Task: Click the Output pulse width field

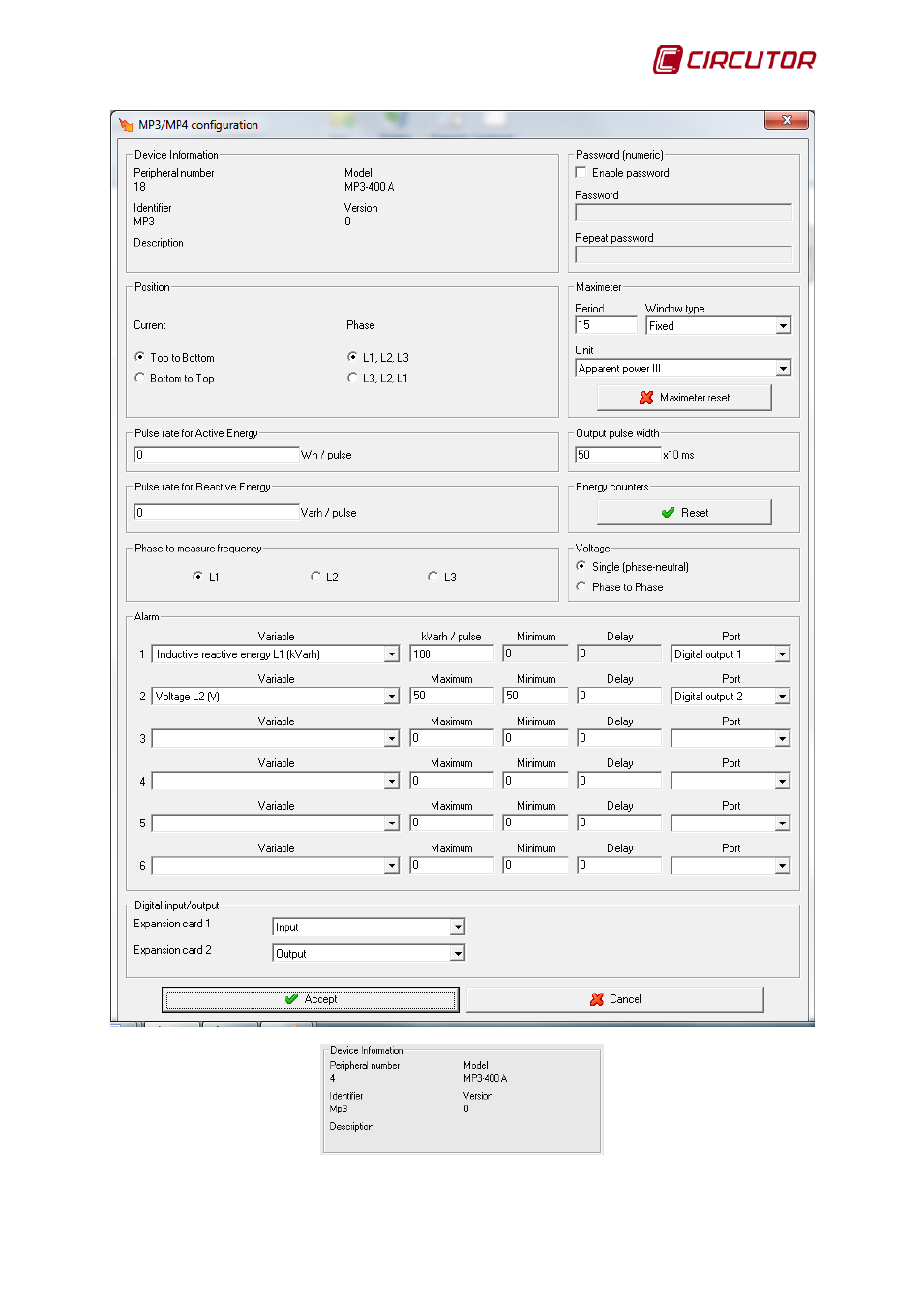Action: tap(617, 455)
